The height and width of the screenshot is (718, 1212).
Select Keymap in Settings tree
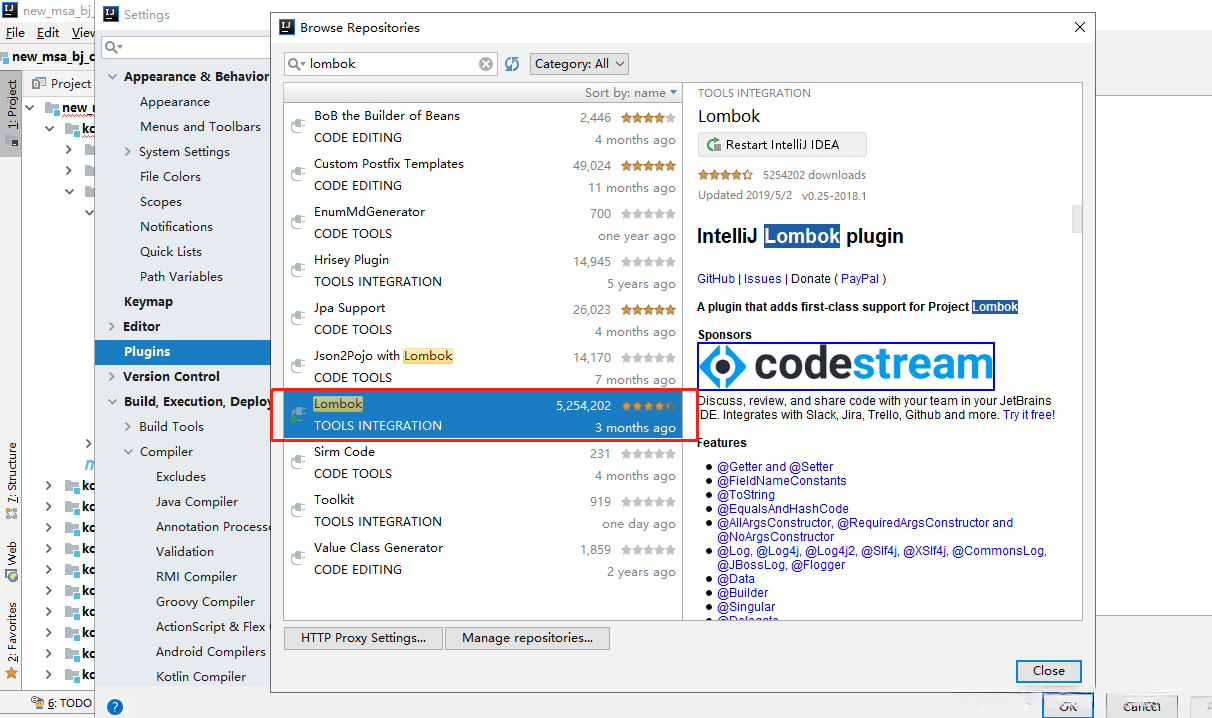coord(148,302)
